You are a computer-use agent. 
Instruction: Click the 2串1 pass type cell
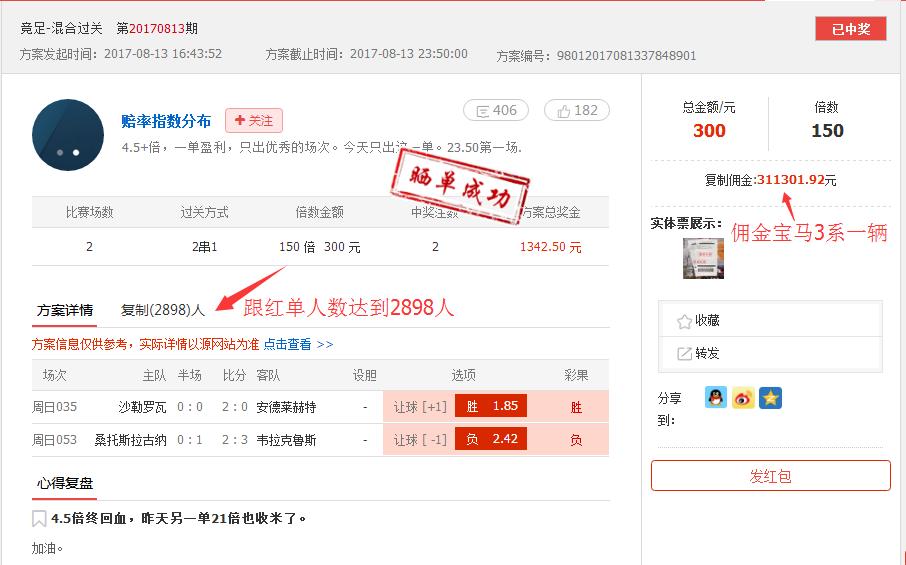pyautogui.click(x=205, y=247)
